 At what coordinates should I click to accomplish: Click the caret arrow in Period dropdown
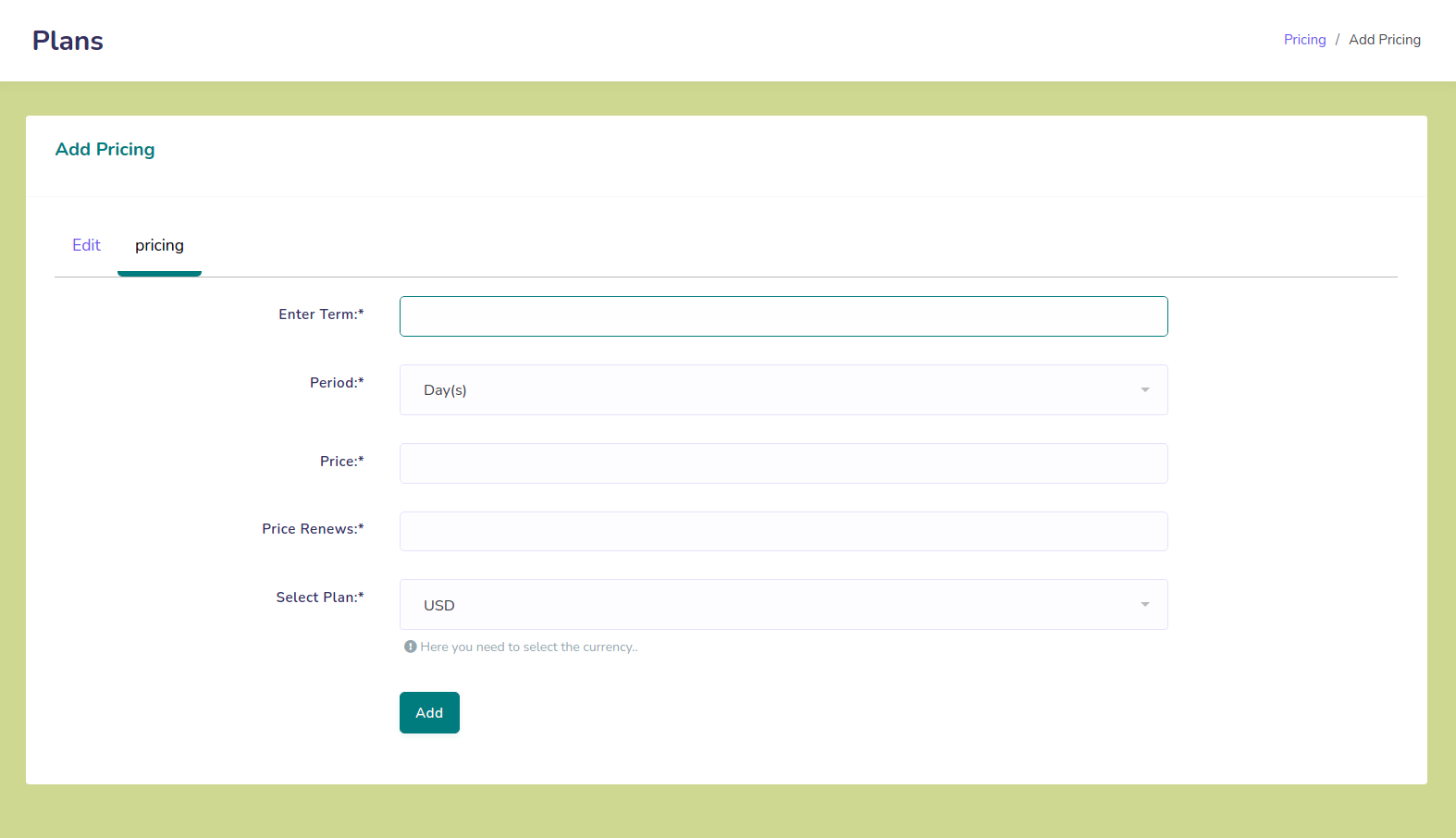1144,390
